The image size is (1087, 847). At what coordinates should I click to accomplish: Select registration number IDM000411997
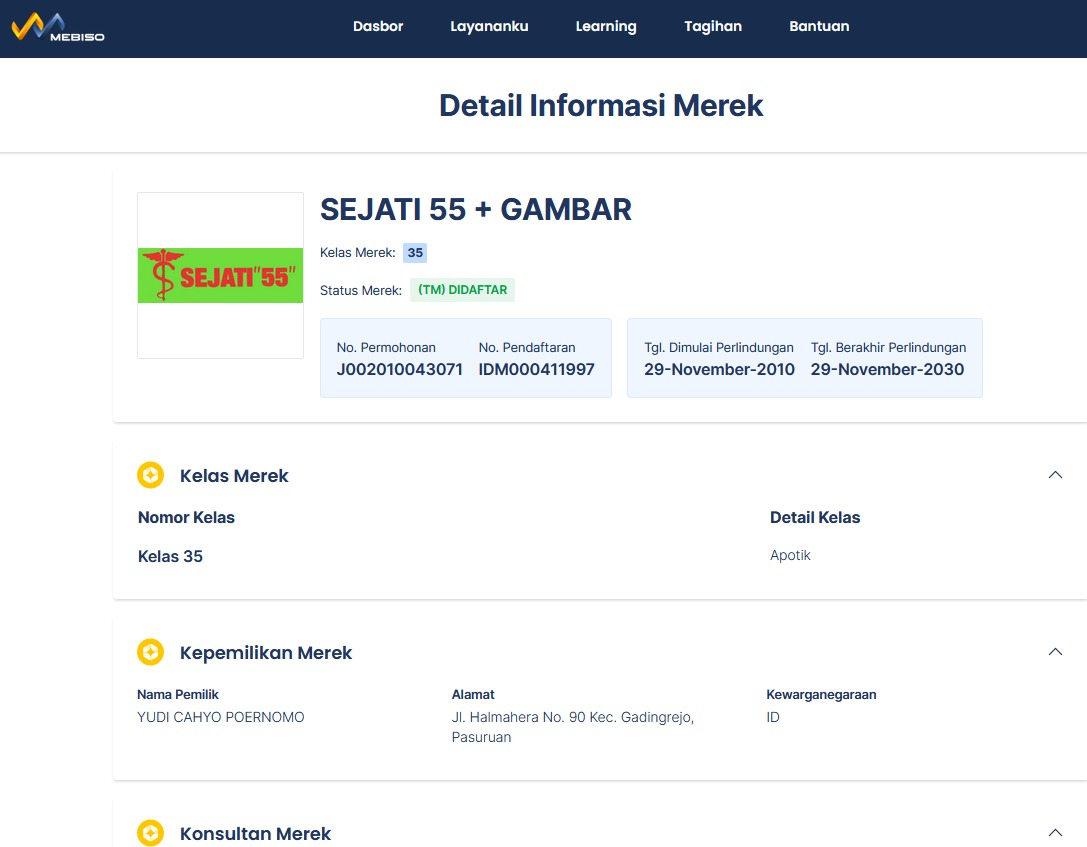(x=537, y=369)
